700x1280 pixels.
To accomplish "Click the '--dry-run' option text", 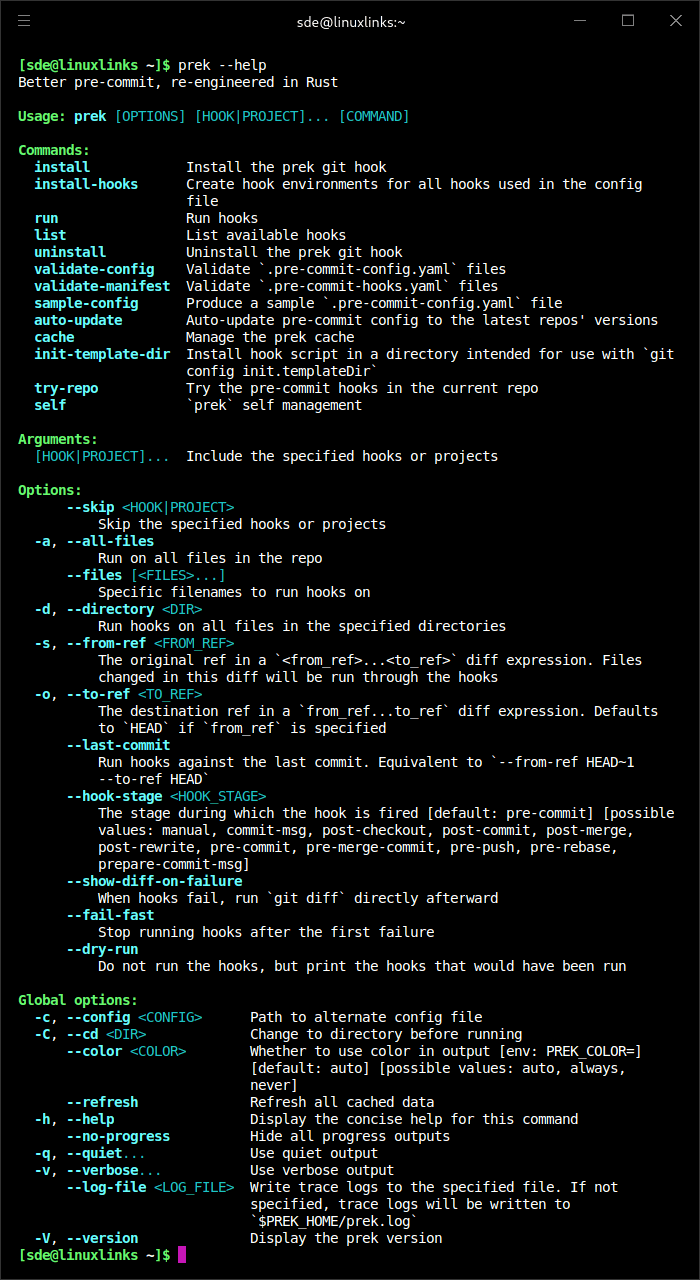I will 102,949.
